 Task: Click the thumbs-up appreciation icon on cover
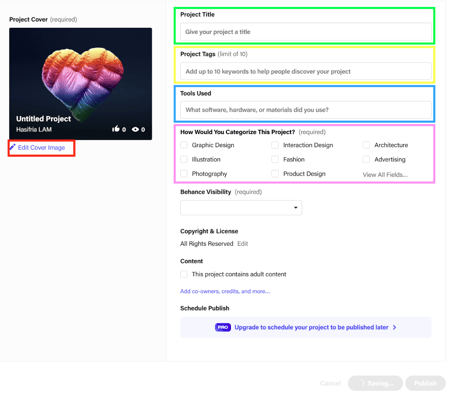click(116, 129)
